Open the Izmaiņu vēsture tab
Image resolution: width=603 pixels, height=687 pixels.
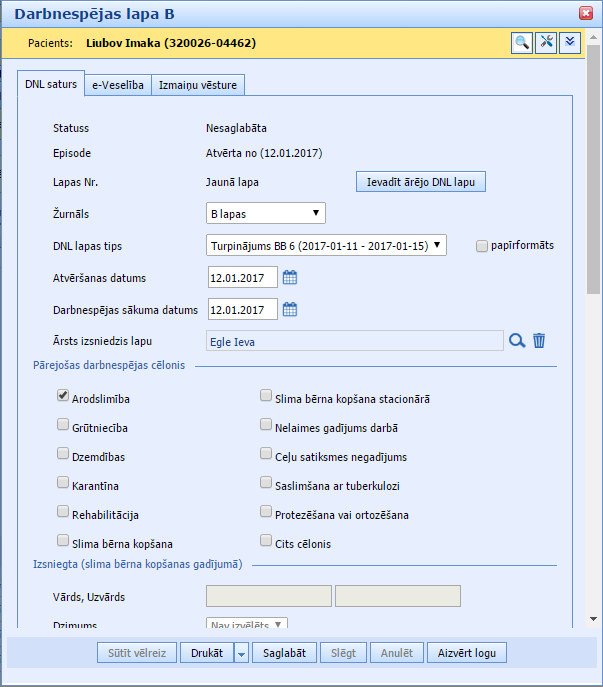click(x=198, y=85)
